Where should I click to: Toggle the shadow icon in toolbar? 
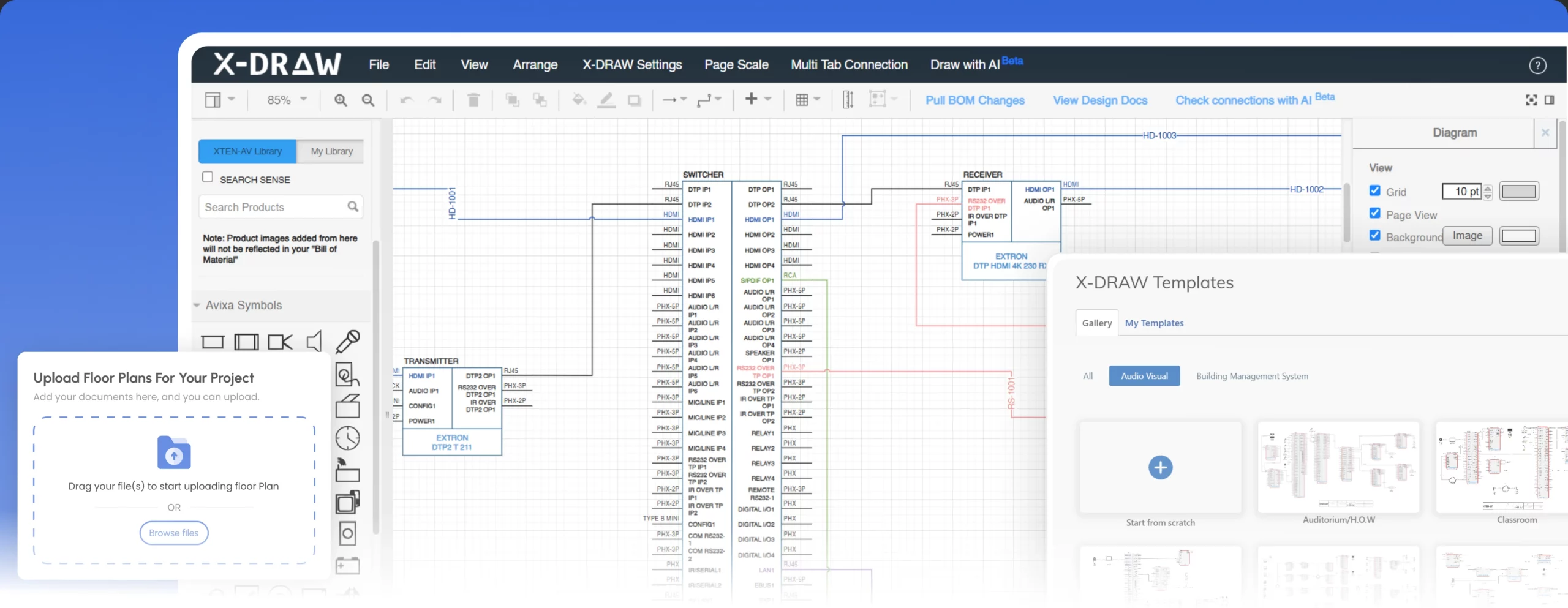[x=634, y=100]
